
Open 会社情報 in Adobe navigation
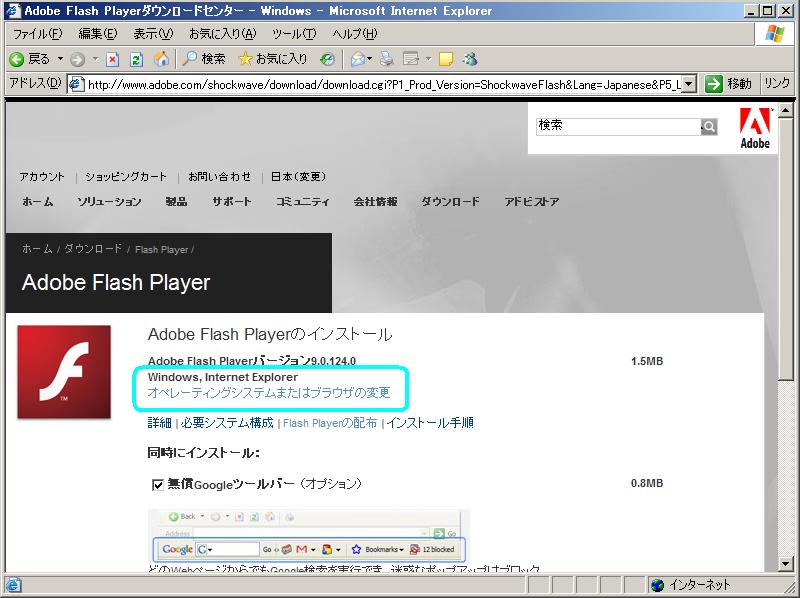pyautogui.click(x=376, y=202)
